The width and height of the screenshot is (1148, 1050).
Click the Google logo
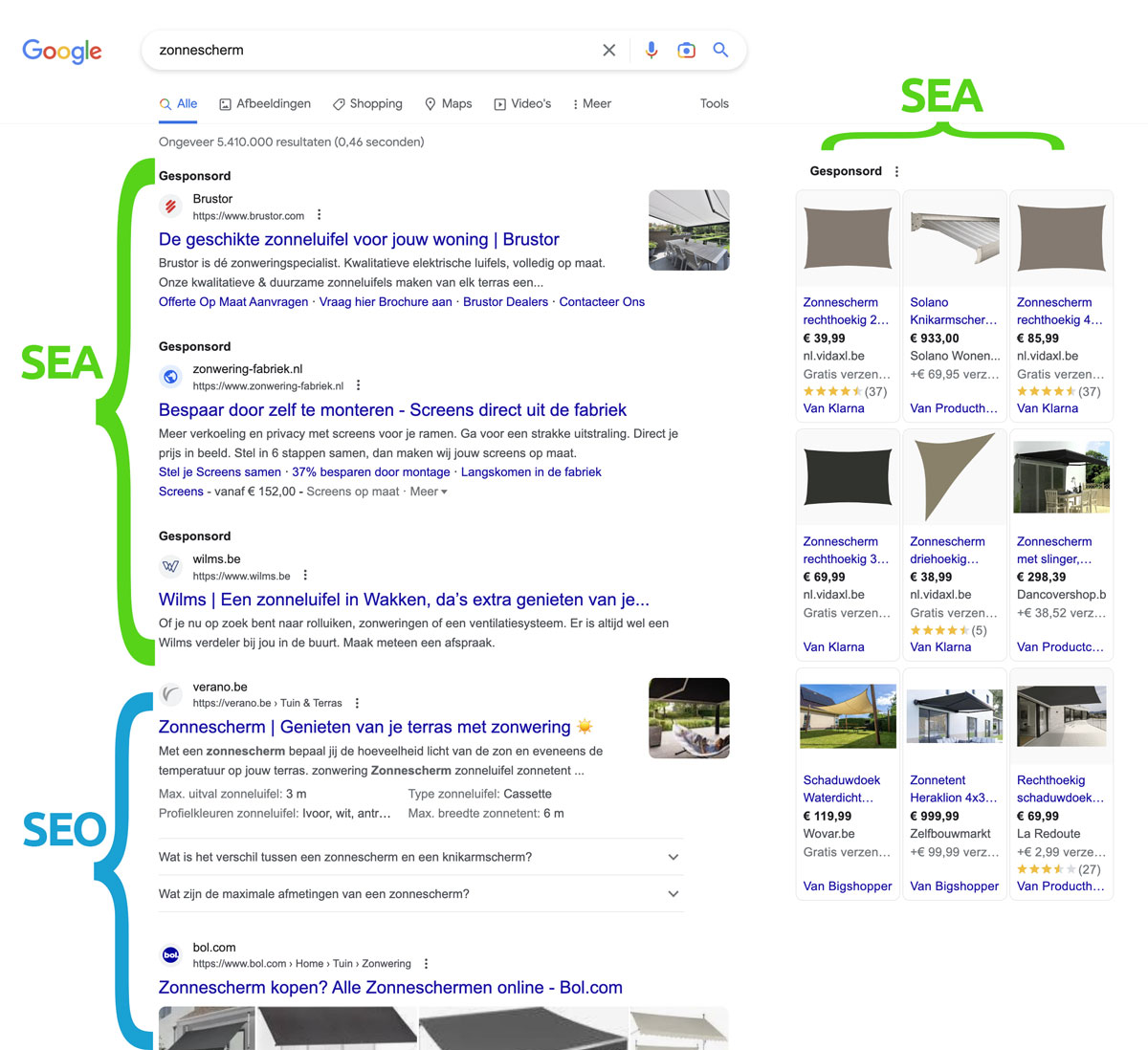coord(62,51)
